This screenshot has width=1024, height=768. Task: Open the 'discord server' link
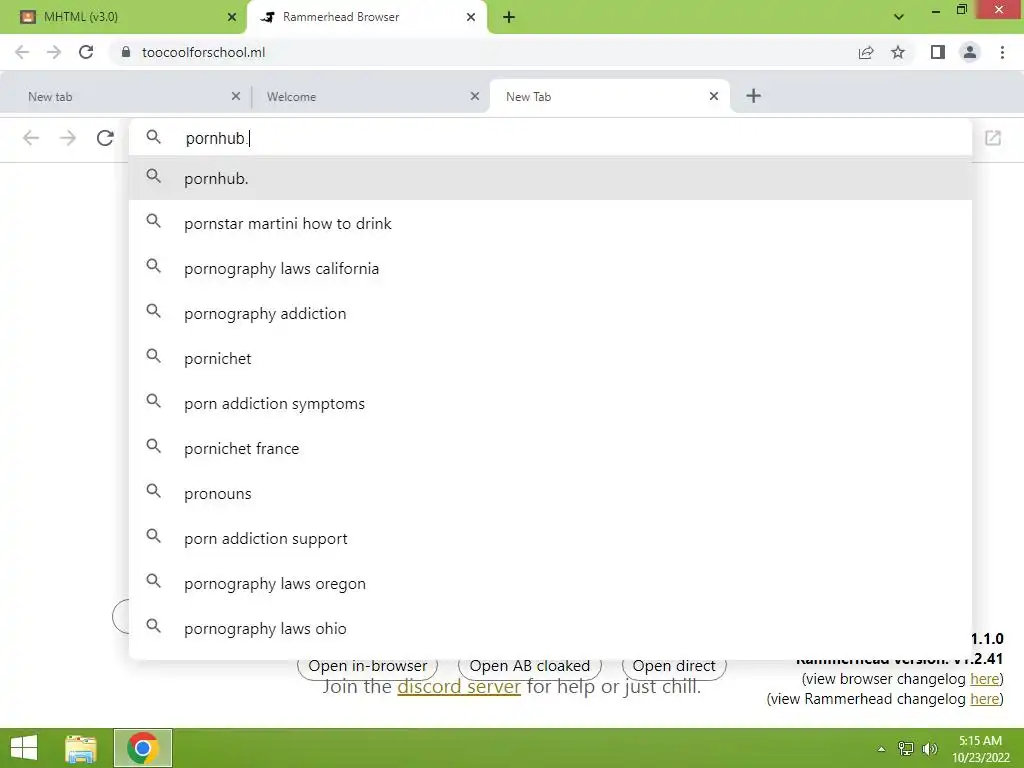point(459,688)
